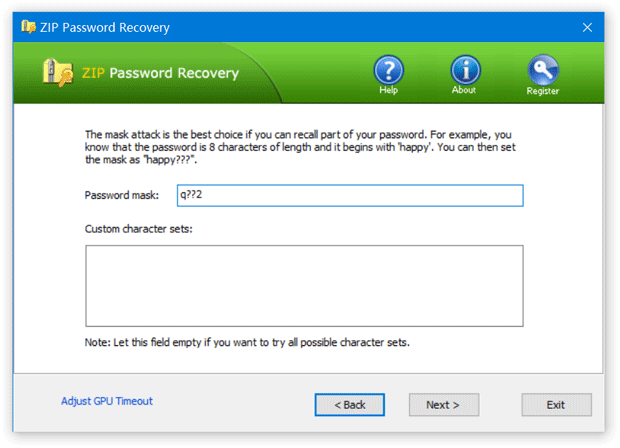Go back with the Back button
The width and height of the screenshot is (620, 448).
coord(349,405)
